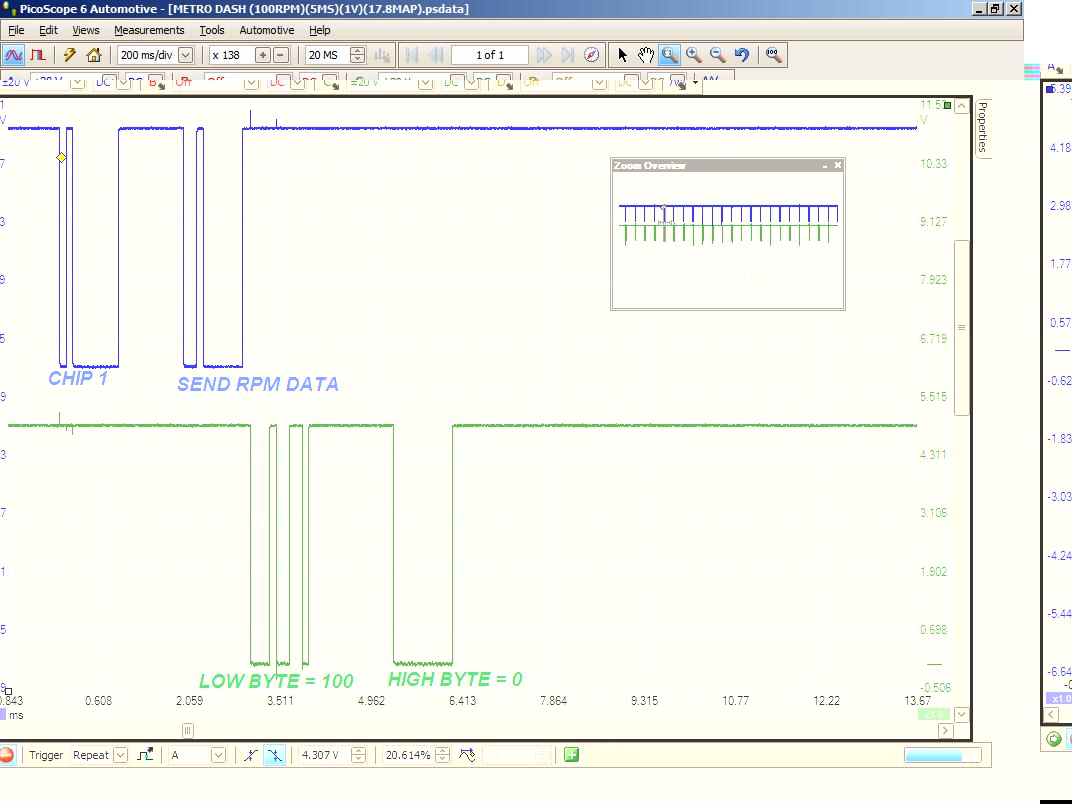The image size is (1072, 804).
Task: Close the Zoom Overview window
Action: [x=838, y=165]
